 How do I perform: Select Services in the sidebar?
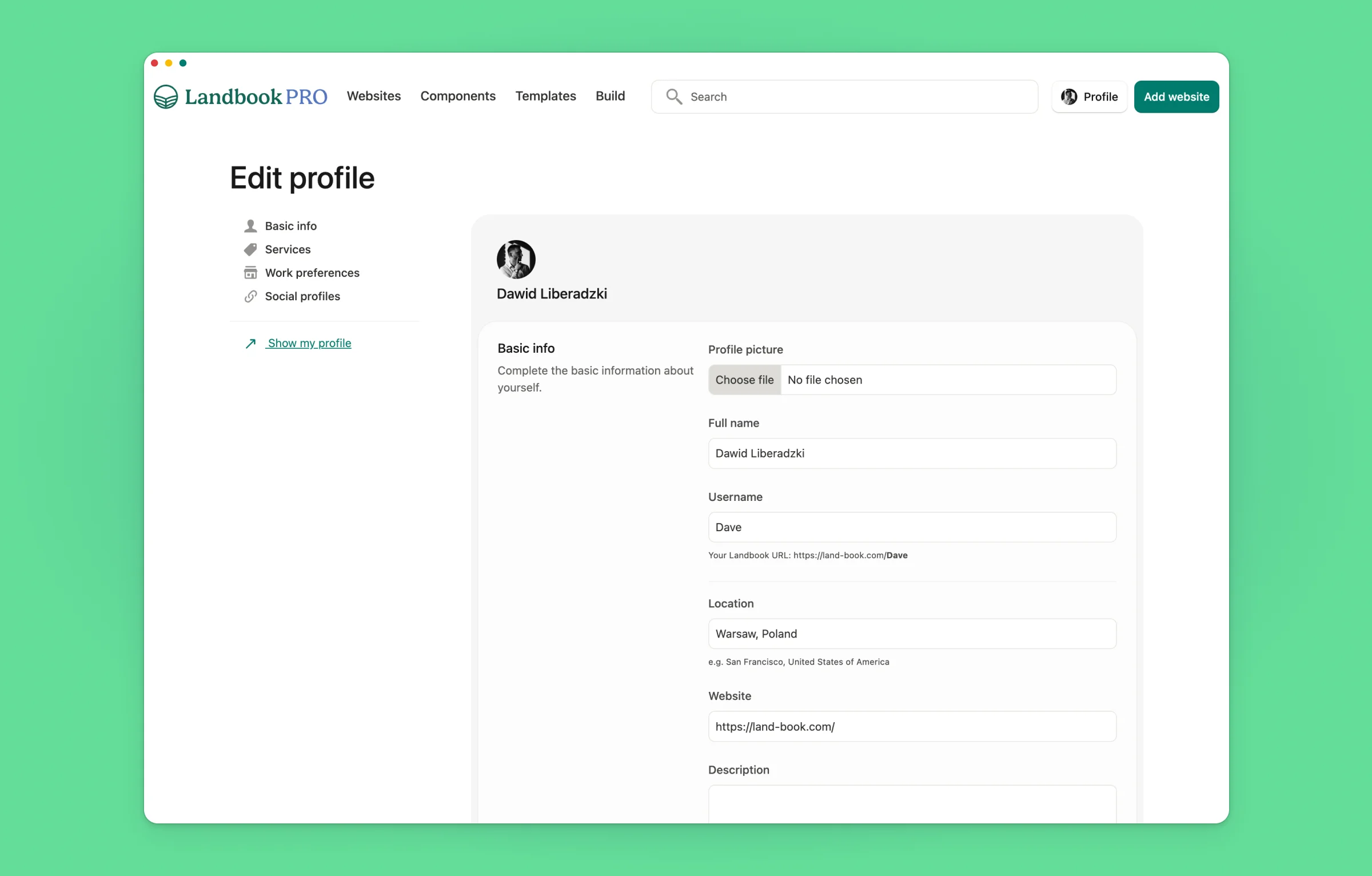[x=288, y=249]
